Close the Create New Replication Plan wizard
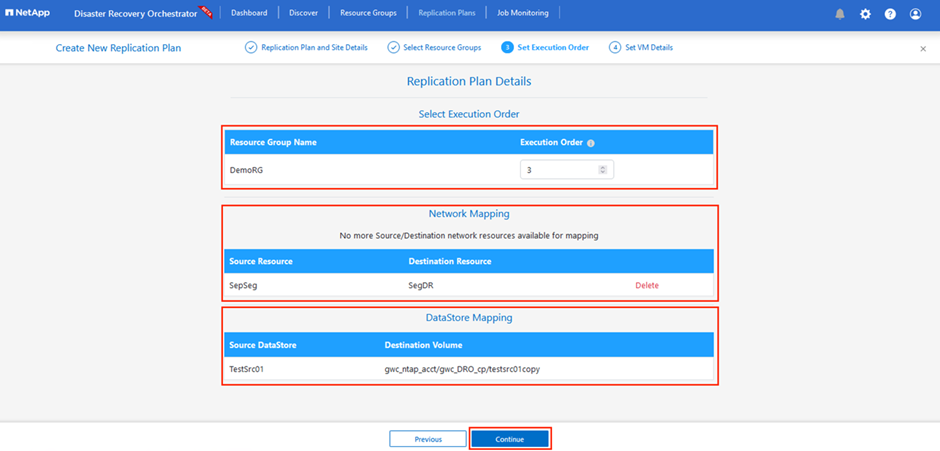This screenshot has width=940, height=451. (923, 49)
